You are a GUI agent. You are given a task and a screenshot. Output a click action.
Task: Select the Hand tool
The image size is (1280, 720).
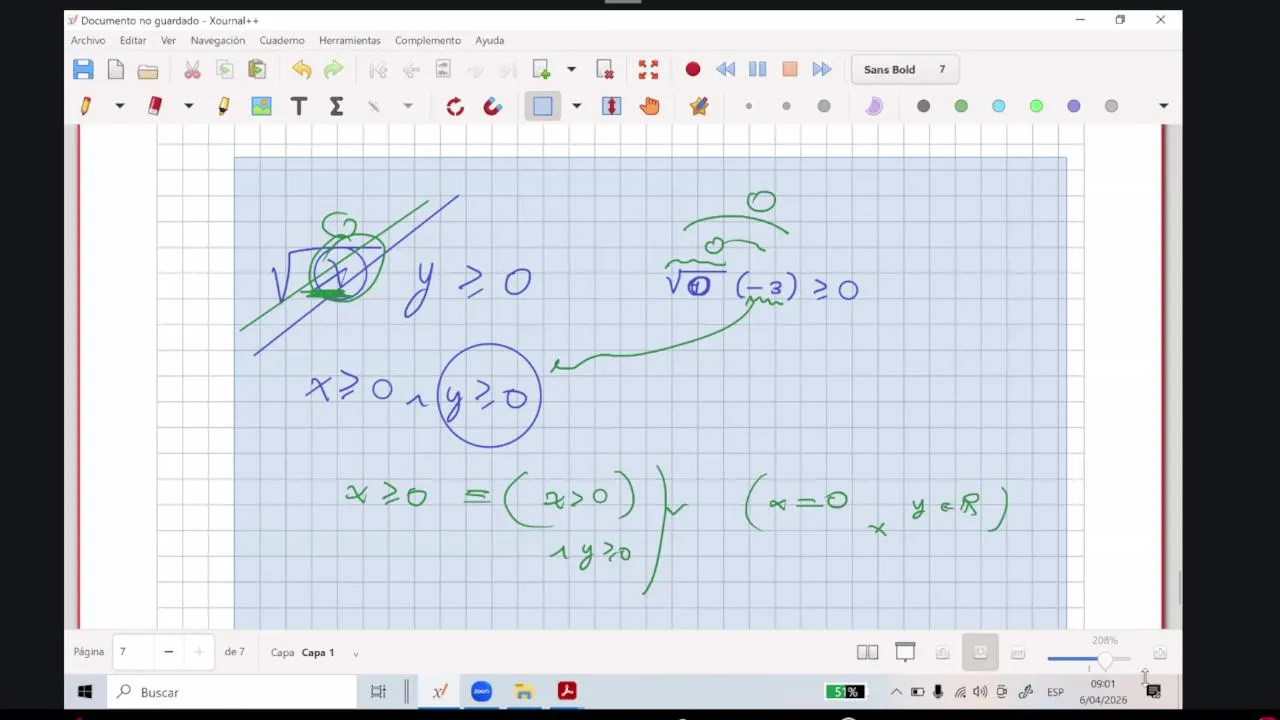click(650, 106)
